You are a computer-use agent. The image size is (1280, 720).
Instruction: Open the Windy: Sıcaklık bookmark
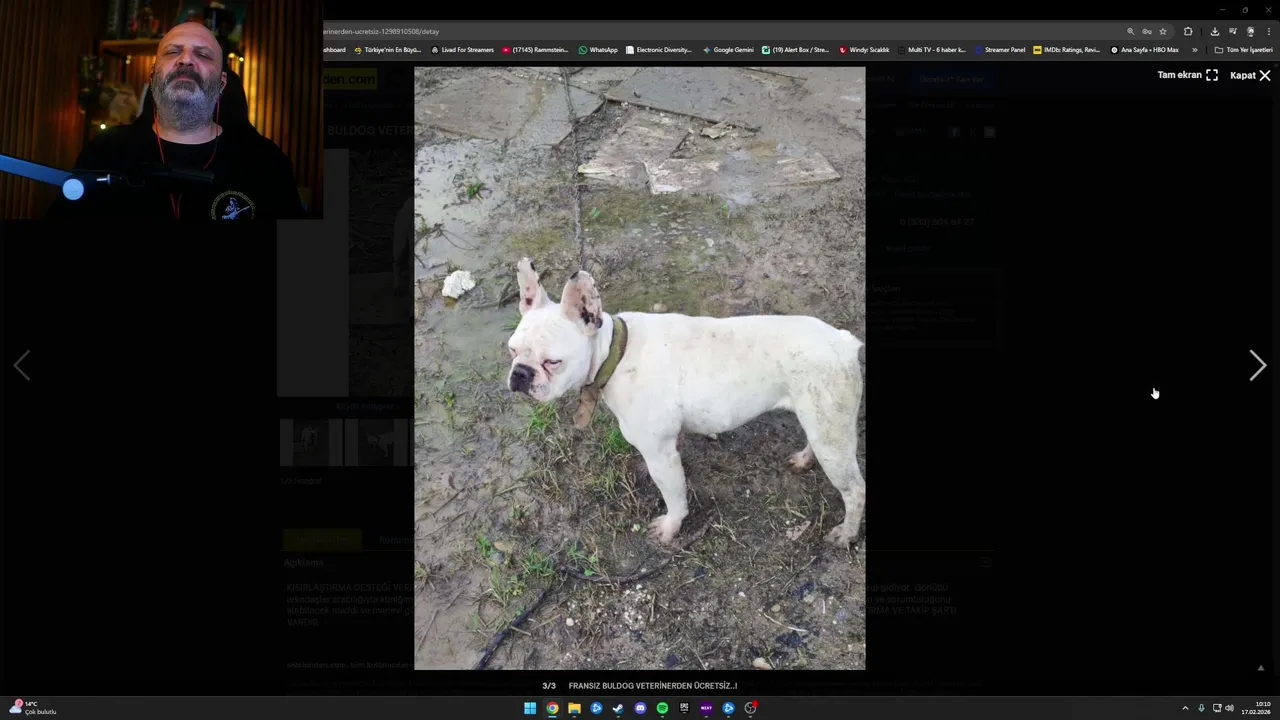864,49
